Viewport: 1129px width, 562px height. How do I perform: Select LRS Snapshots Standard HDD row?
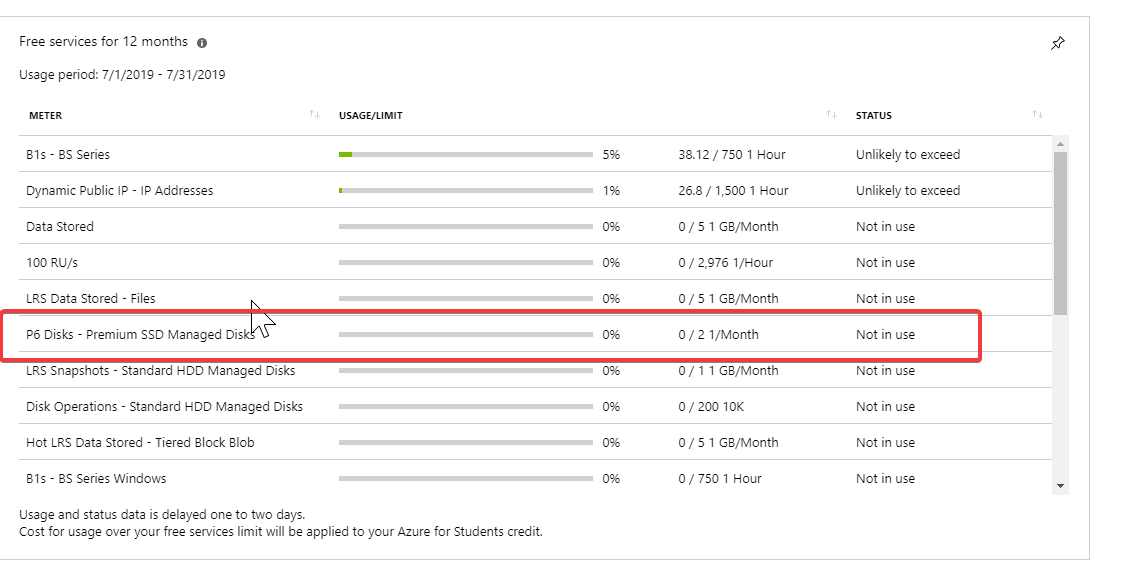[x=160, y=371]
